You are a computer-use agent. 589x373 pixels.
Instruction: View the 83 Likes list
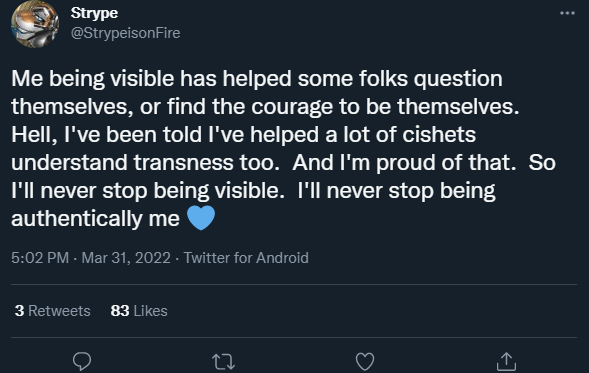(x=139, y=311)
